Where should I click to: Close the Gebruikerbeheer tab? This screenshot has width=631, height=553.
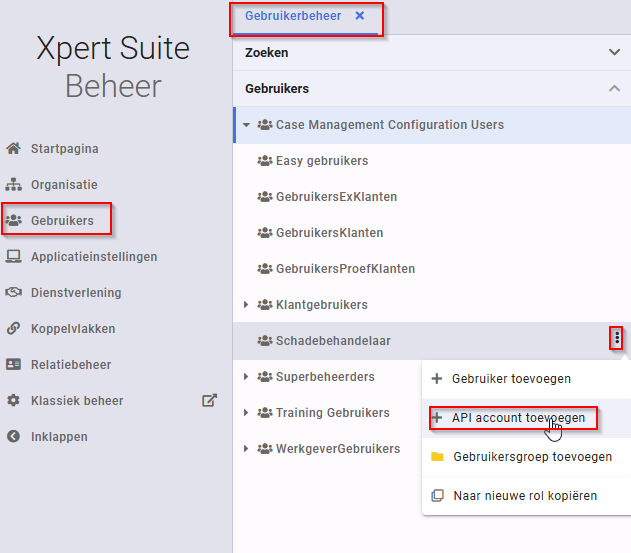(x=360, y=15)
